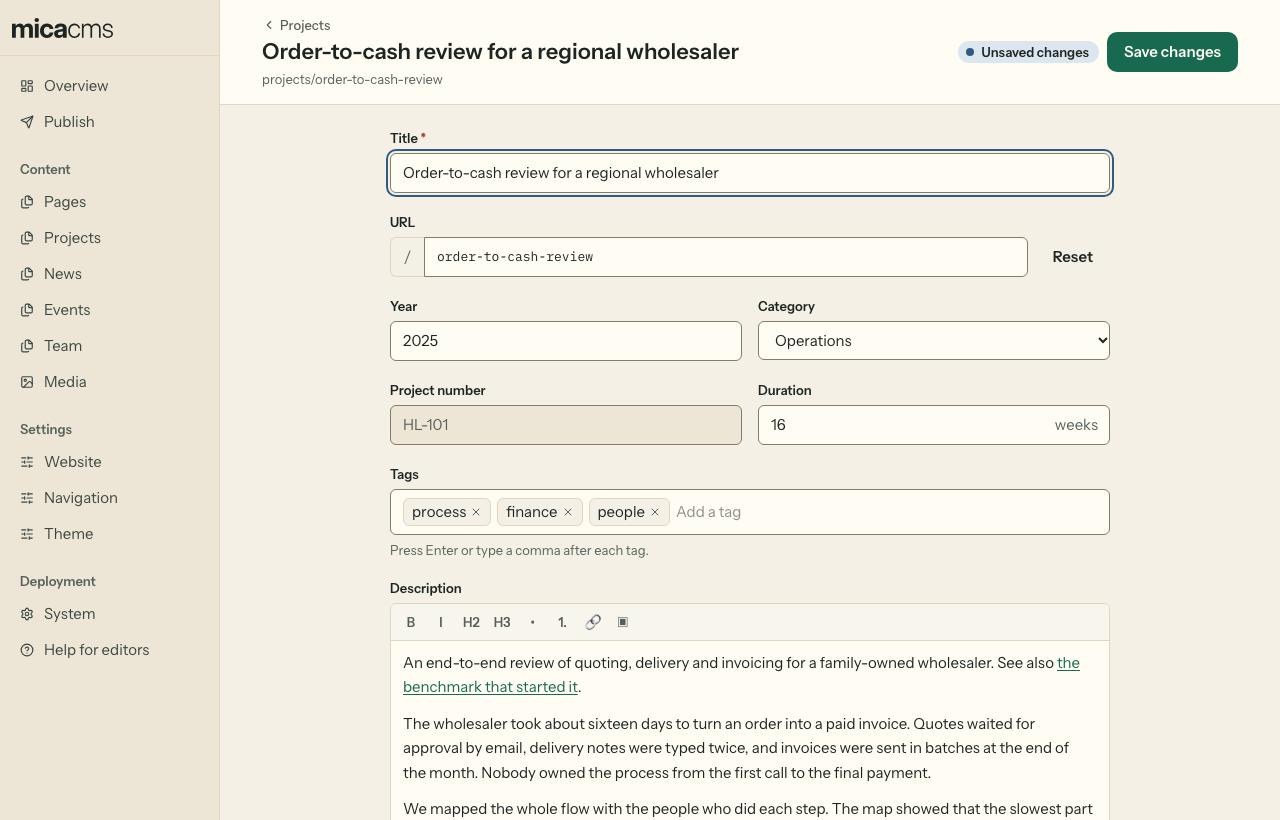This screenshot has height=820, width=1280.
Task: Open Help for editors
Action: pos(110,650)
